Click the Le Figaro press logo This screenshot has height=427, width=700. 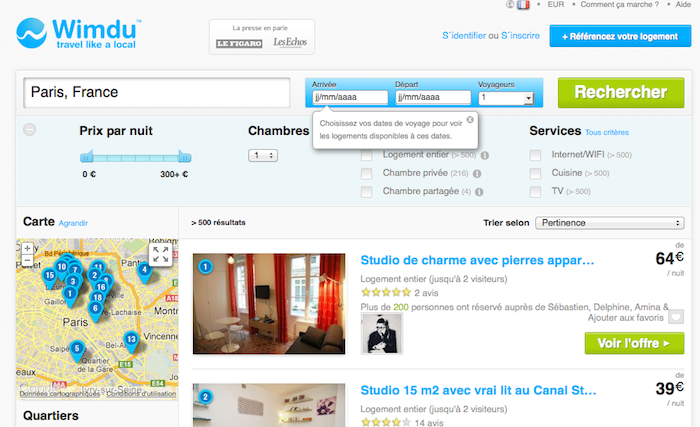pyautogui.click(x=239, y=43)
